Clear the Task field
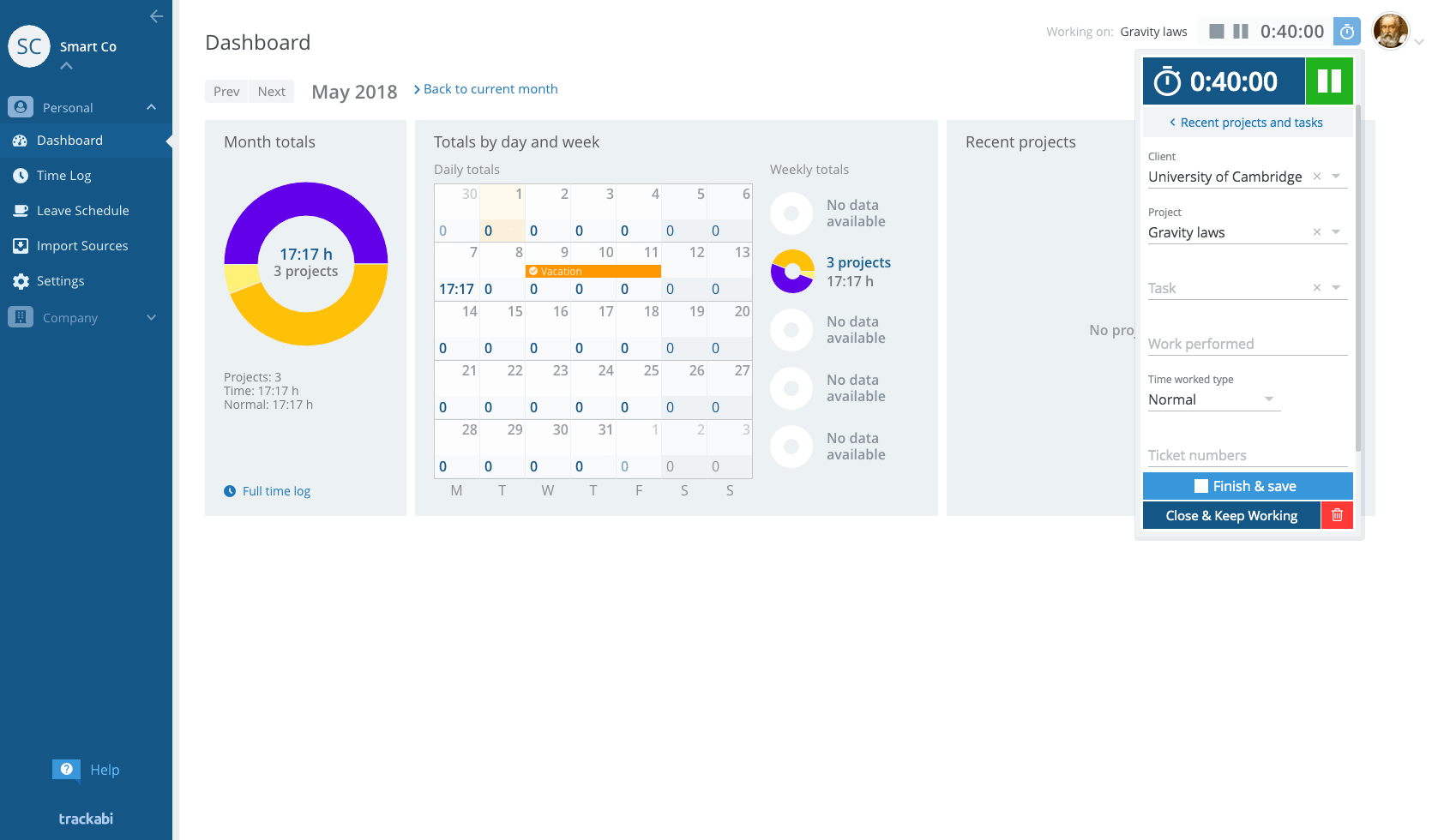The image size is (1432, 840). [x=1317, y=288]
